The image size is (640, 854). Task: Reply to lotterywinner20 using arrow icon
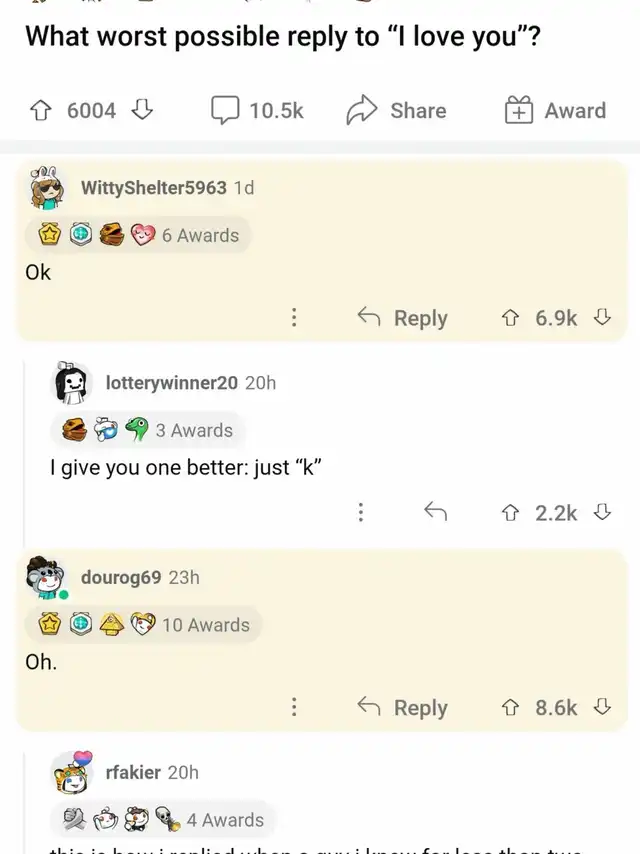(x=434, y=513)
